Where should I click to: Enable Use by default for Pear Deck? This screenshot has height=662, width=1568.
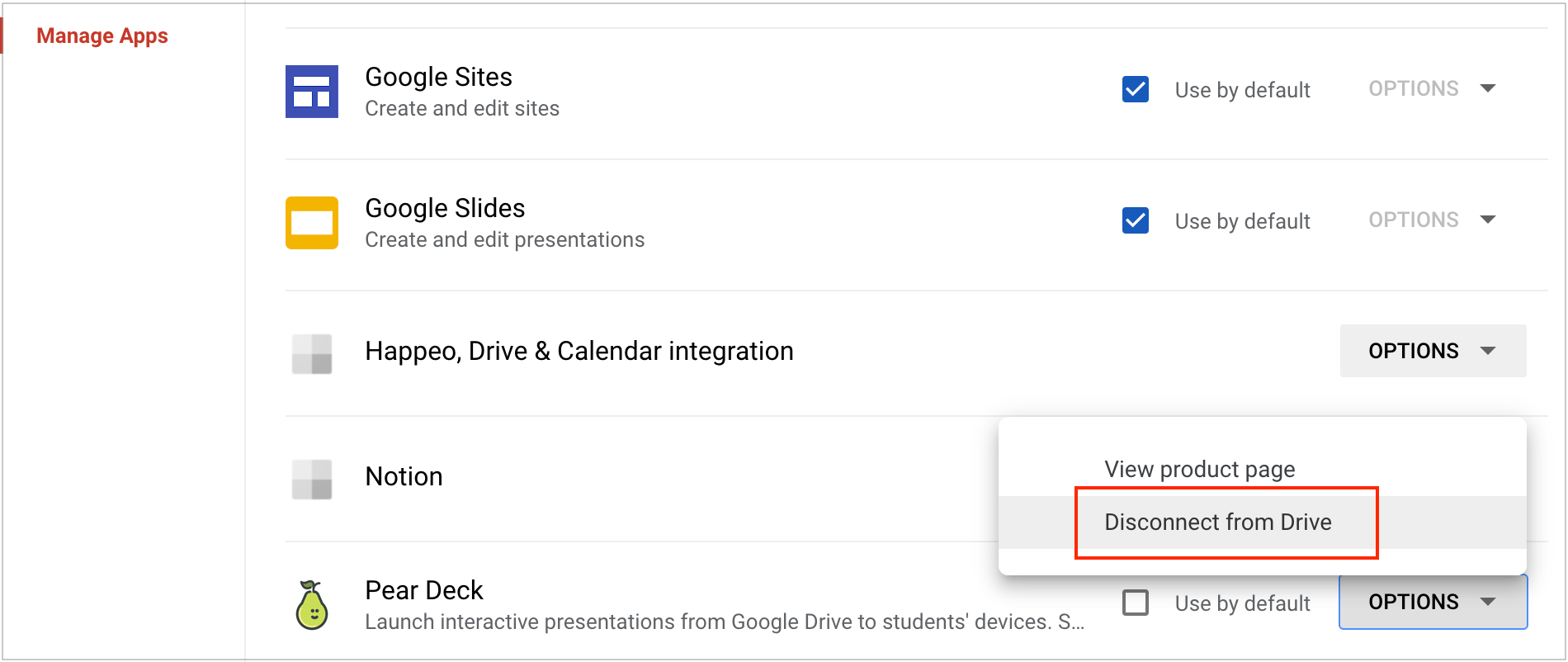(1136, 603)
